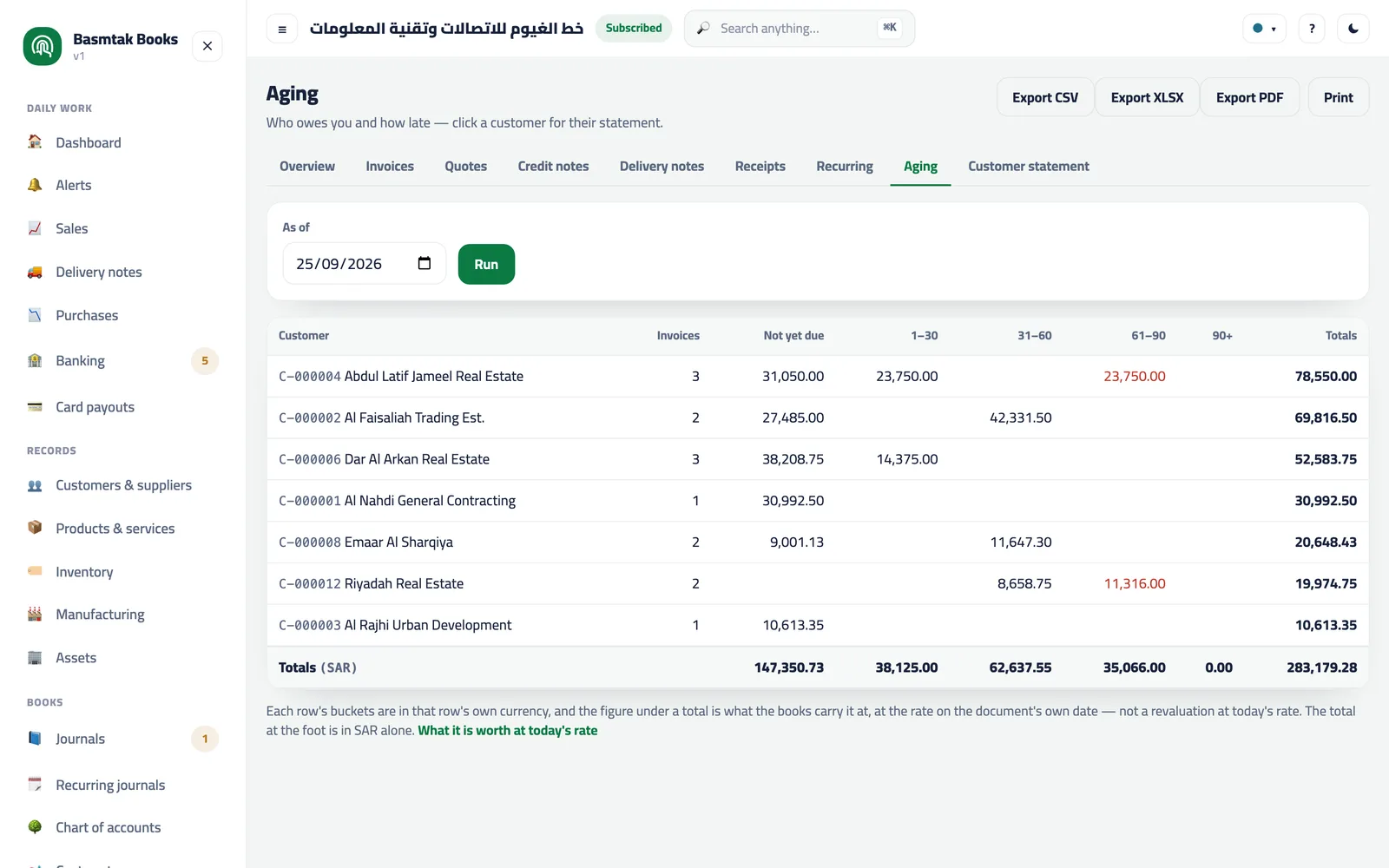Click the As of date field
The height and width of the screenshot is (868, 1389).
[x=365, y=264]
